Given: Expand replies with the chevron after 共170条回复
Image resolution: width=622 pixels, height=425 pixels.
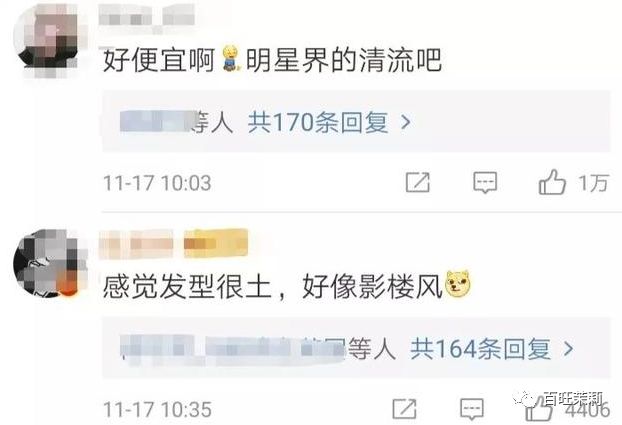Looking at the screenshot, I should [405, 122].
